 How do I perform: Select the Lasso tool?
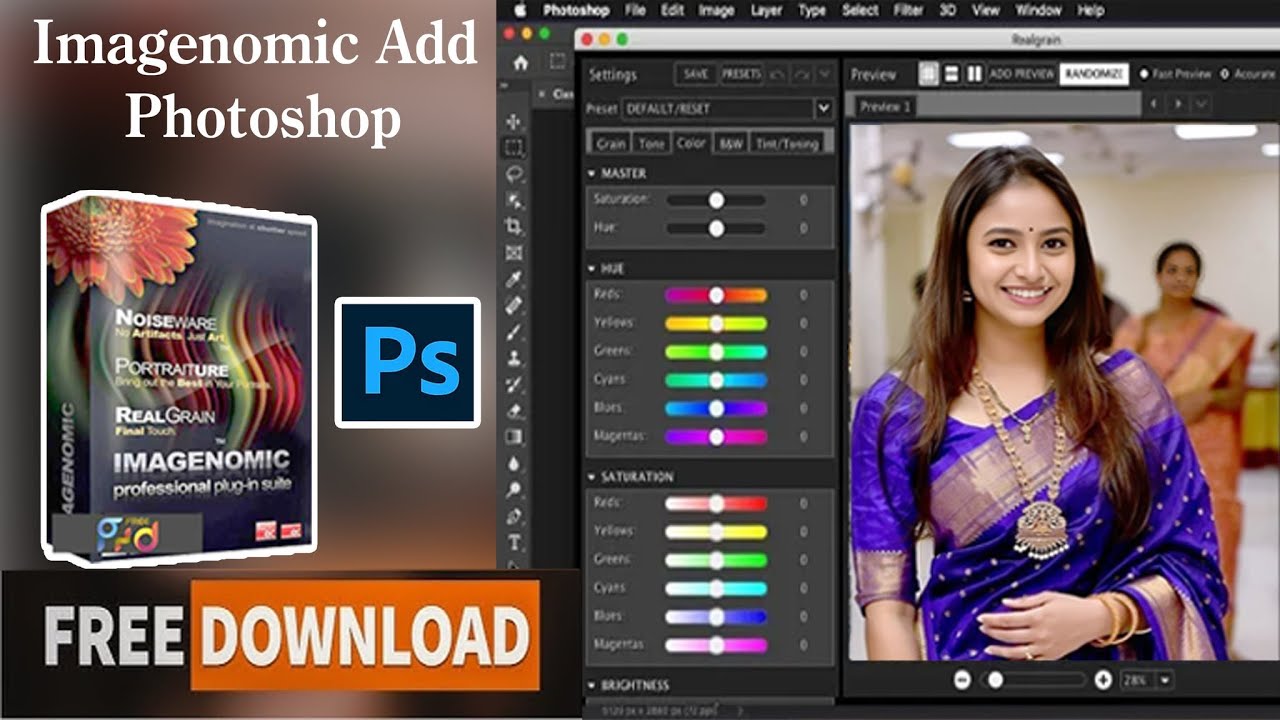(x=515, y=174)
